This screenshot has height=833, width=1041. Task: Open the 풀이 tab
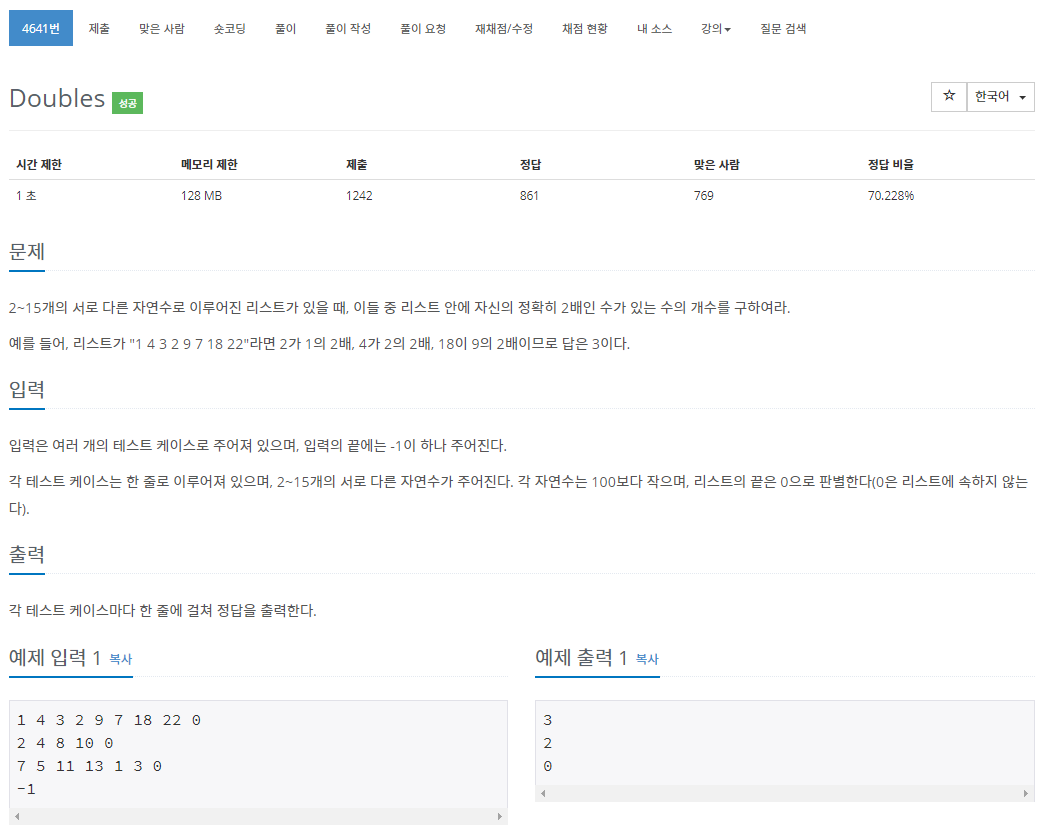pyautogui.click(x=285, y=28)
